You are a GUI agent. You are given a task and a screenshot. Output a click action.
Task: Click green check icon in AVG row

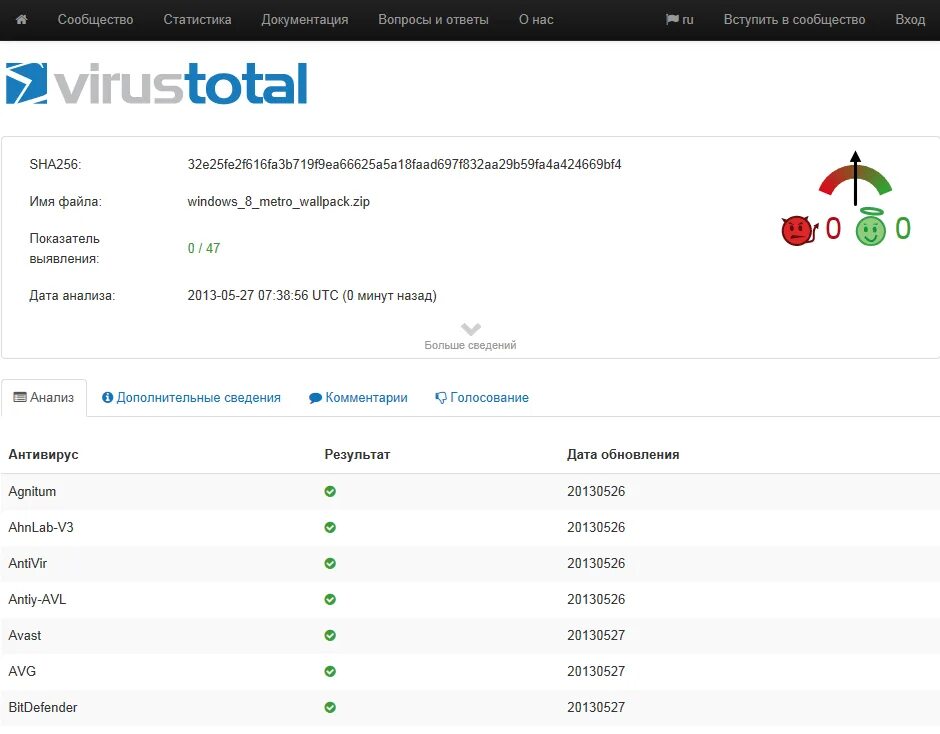[x=330, y=672]
